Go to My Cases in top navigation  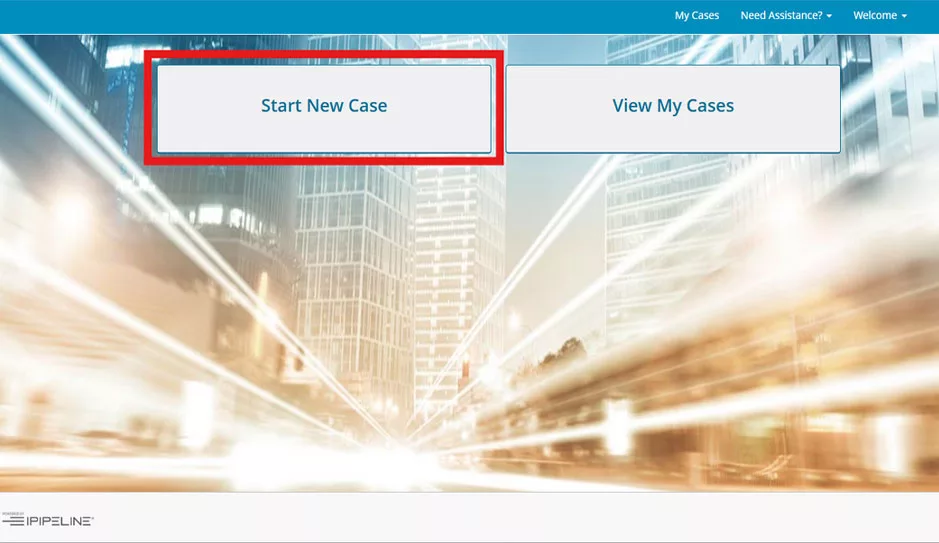click(x=696, y=16)
